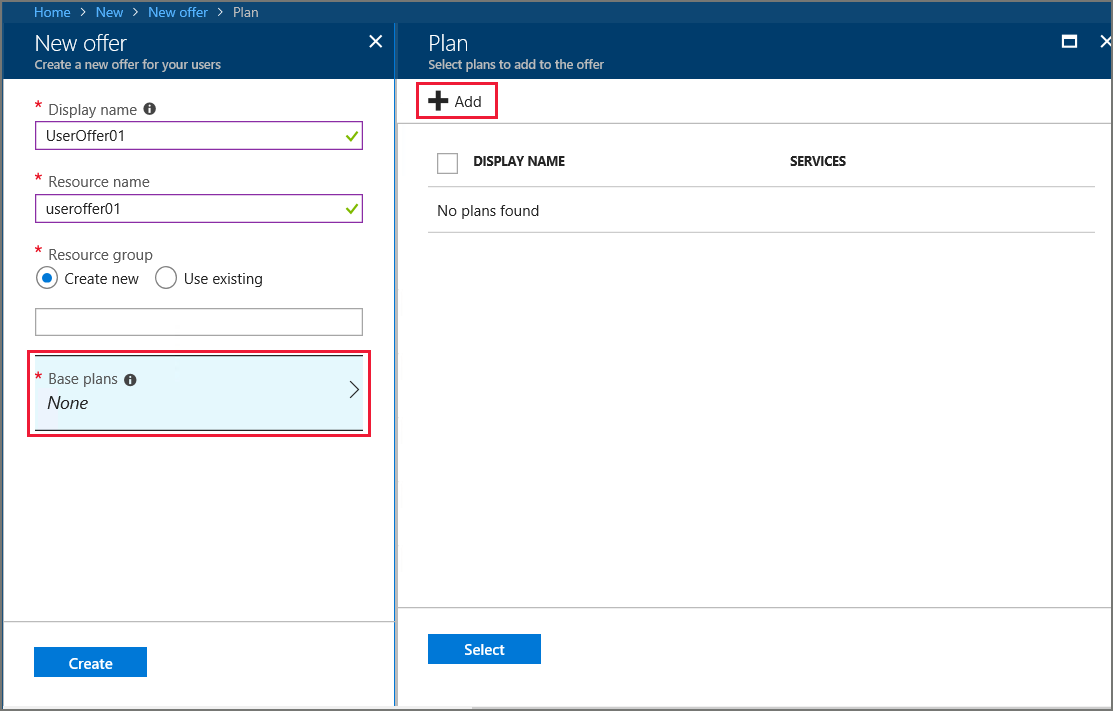Open the Home breadcrumb link
Image resolution: width=1113 pixels, height=711 pixels.
pos(52,12)
